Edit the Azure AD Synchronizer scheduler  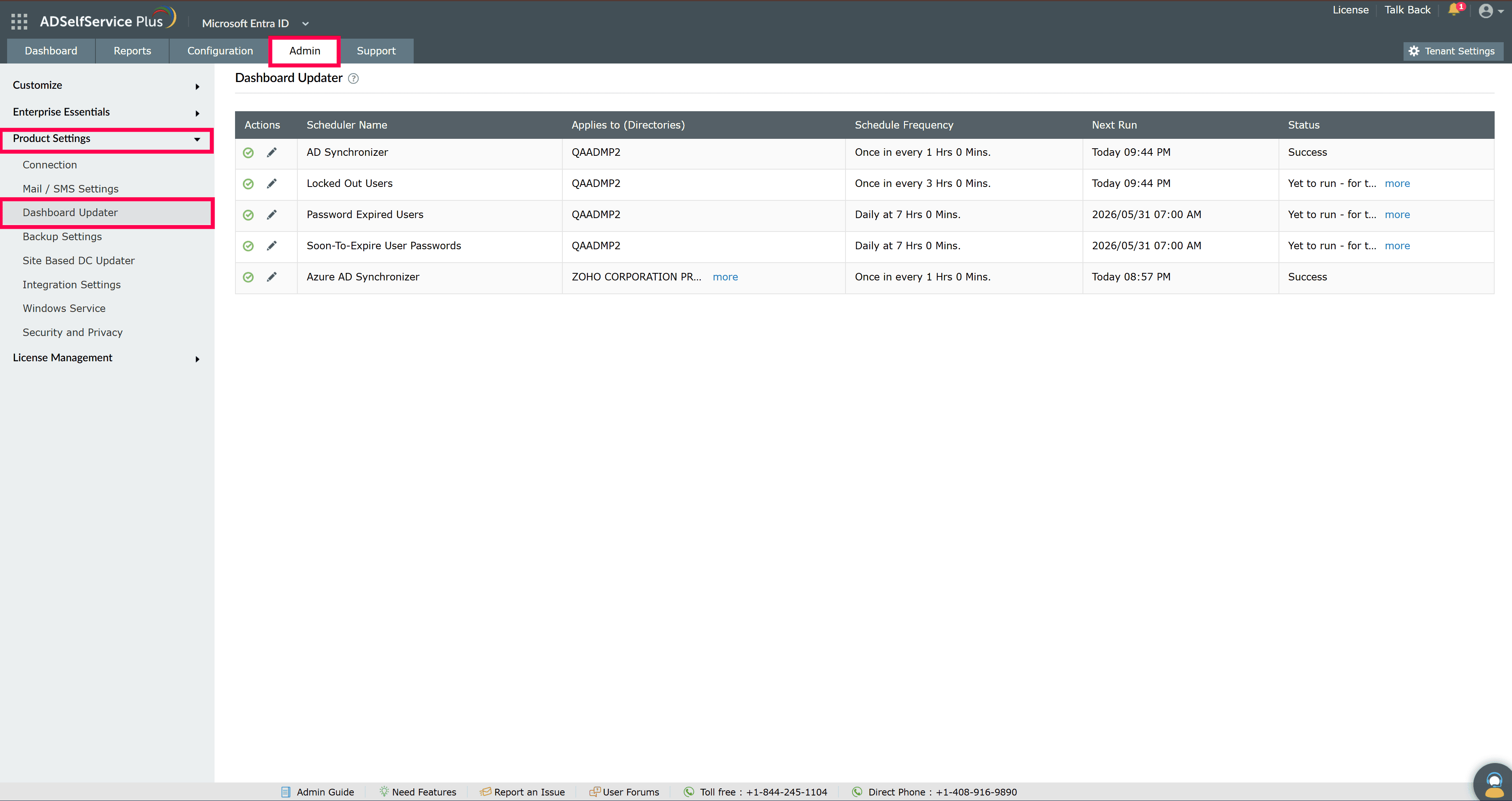coord(272,277)
